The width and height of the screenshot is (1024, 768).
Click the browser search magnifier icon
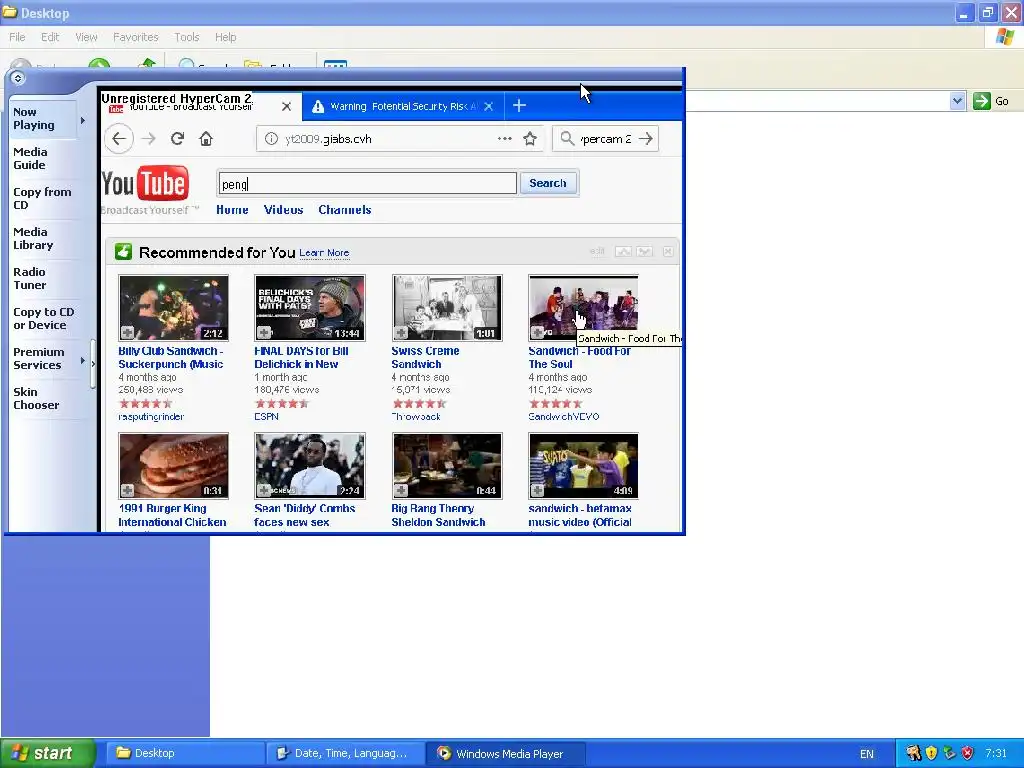[568, 138]
